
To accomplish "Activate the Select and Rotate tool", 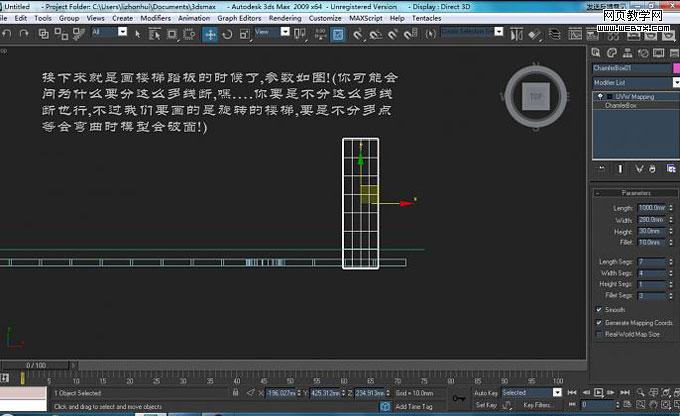I will (227, 34).
